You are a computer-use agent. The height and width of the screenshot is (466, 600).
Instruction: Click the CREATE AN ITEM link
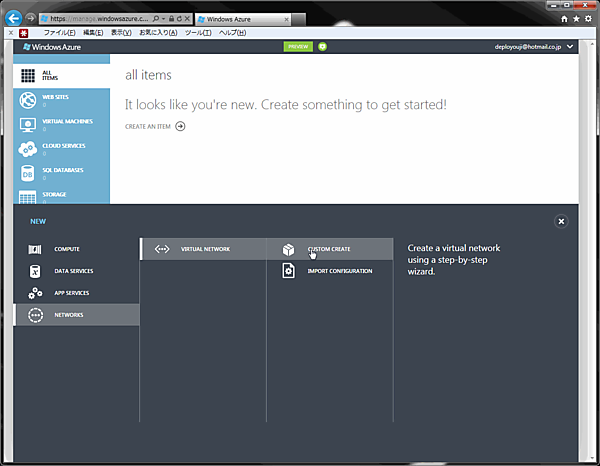(148, 127)
